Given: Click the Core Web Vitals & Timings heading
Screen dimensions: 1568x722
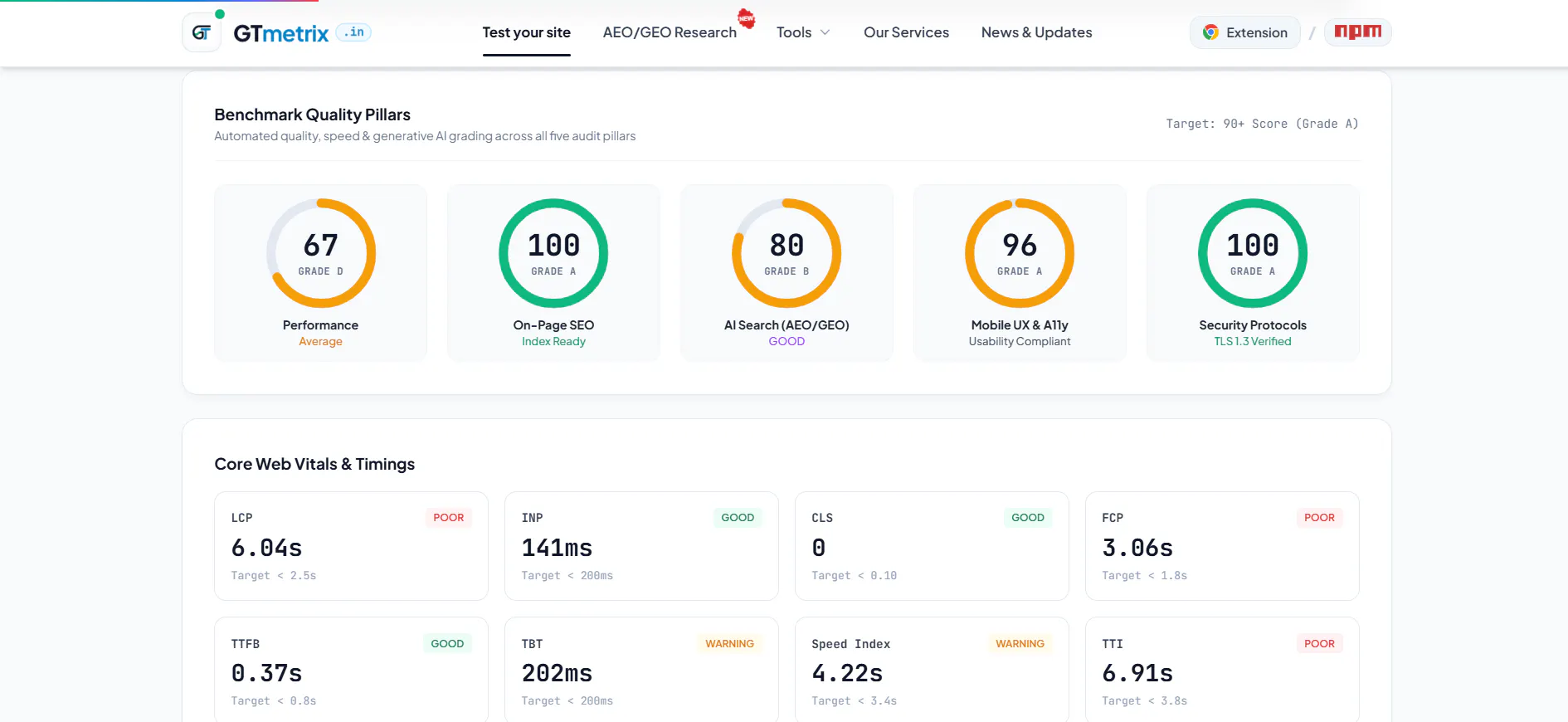Looking at the screenshot, I should [314, 464].
